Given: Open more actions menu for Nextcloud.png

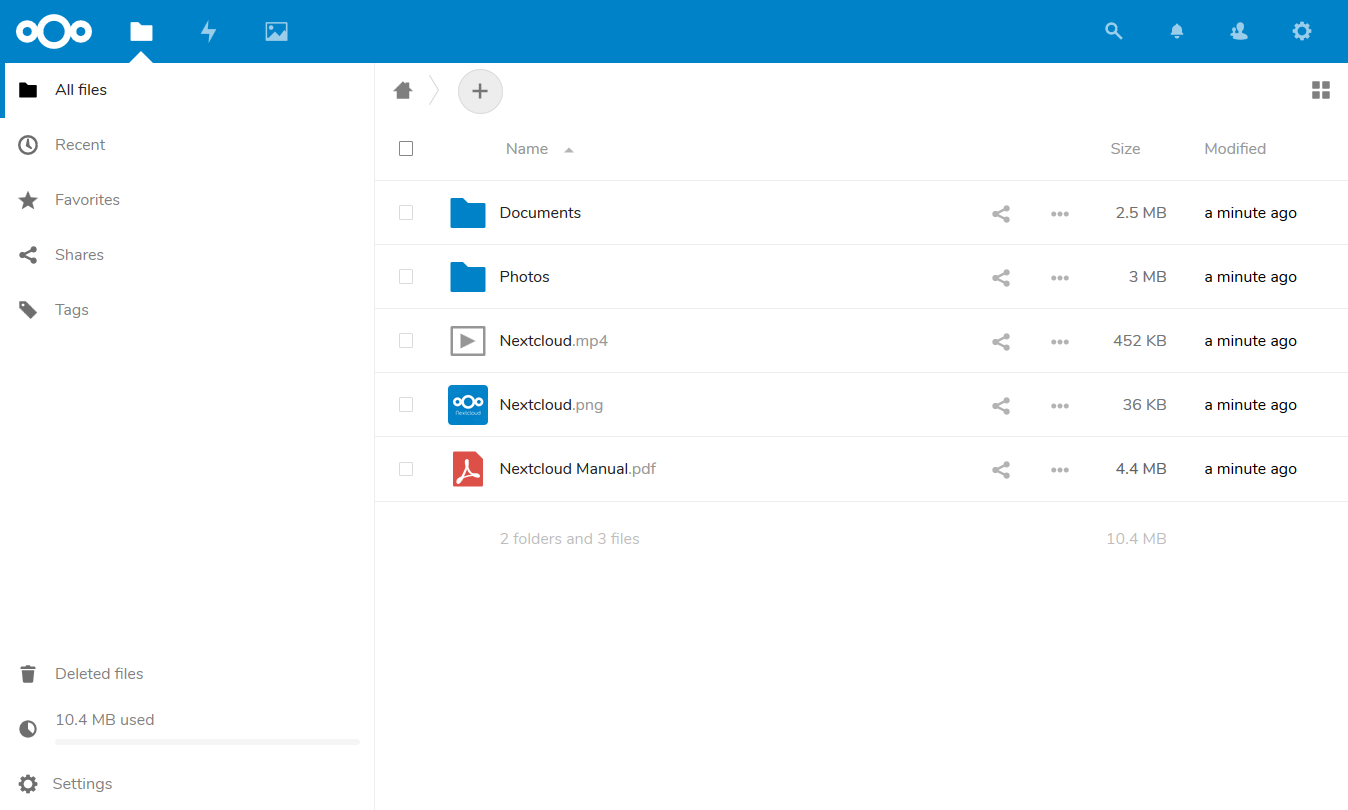Looking at the screenshot, I should [x=1060, y=406].
